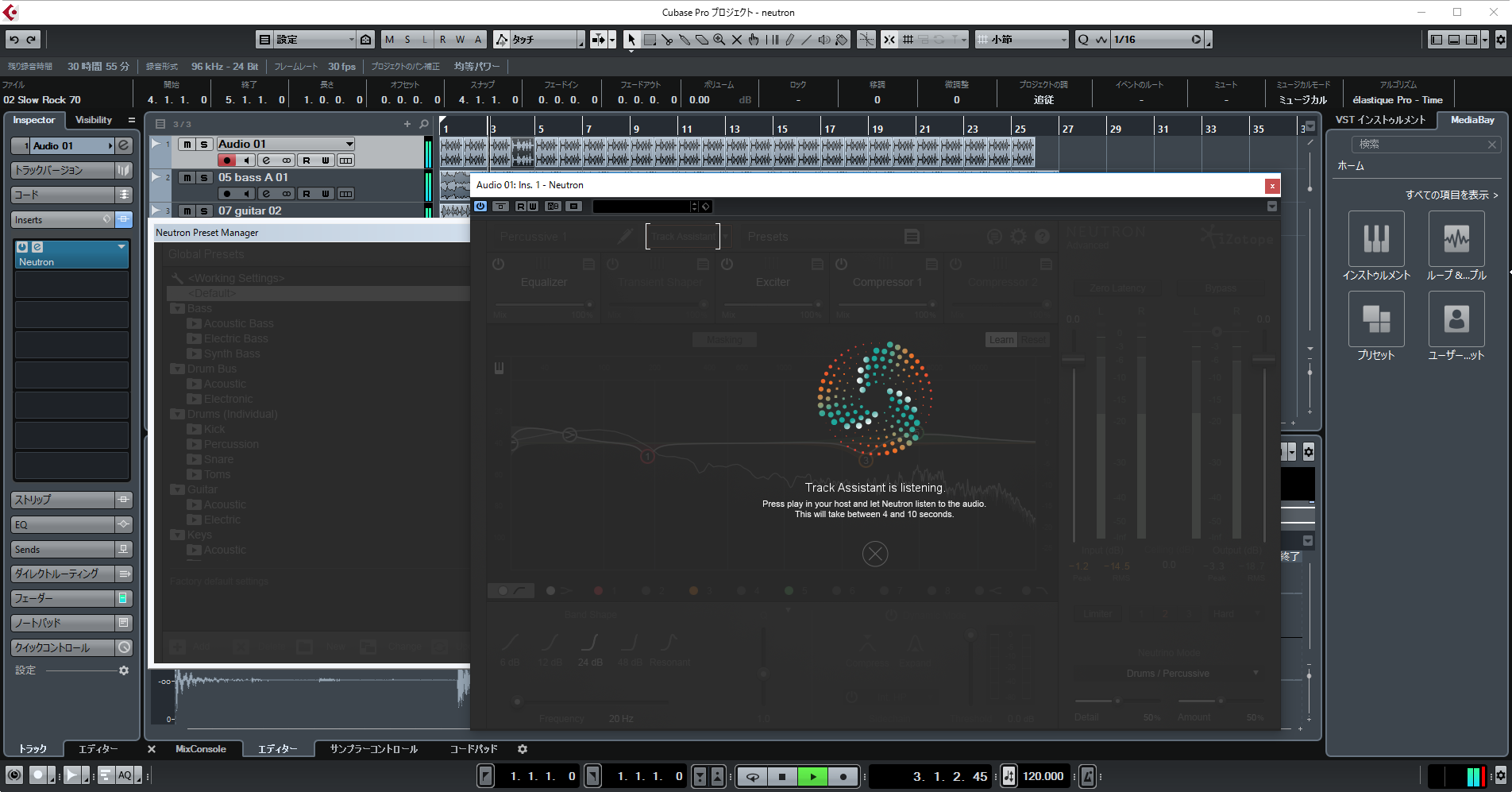
Task: Open the プリセット MediaBay tile
Action: coord(1376,319)
